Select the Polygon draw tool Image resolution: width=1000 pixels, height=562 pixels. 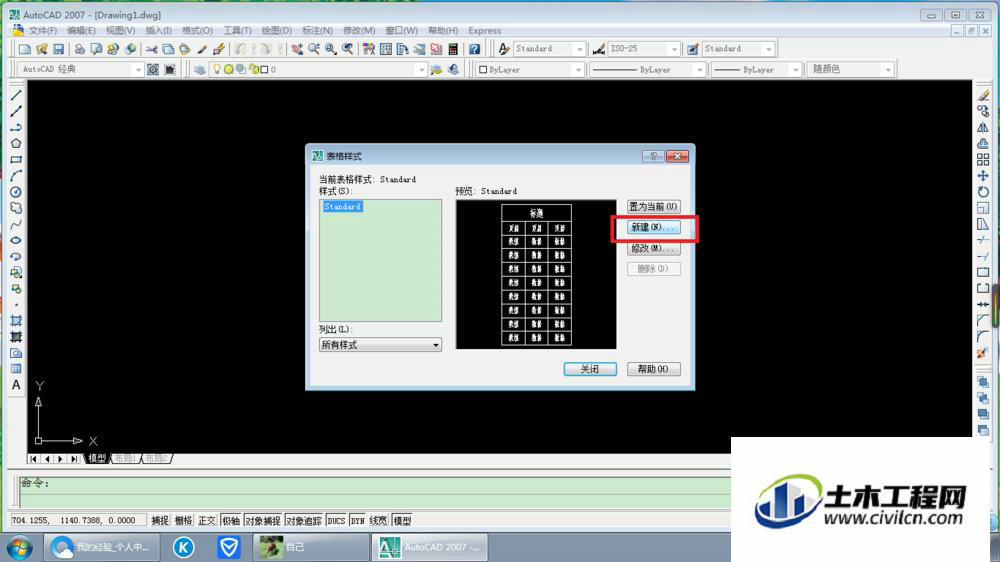tap(16, 144)
